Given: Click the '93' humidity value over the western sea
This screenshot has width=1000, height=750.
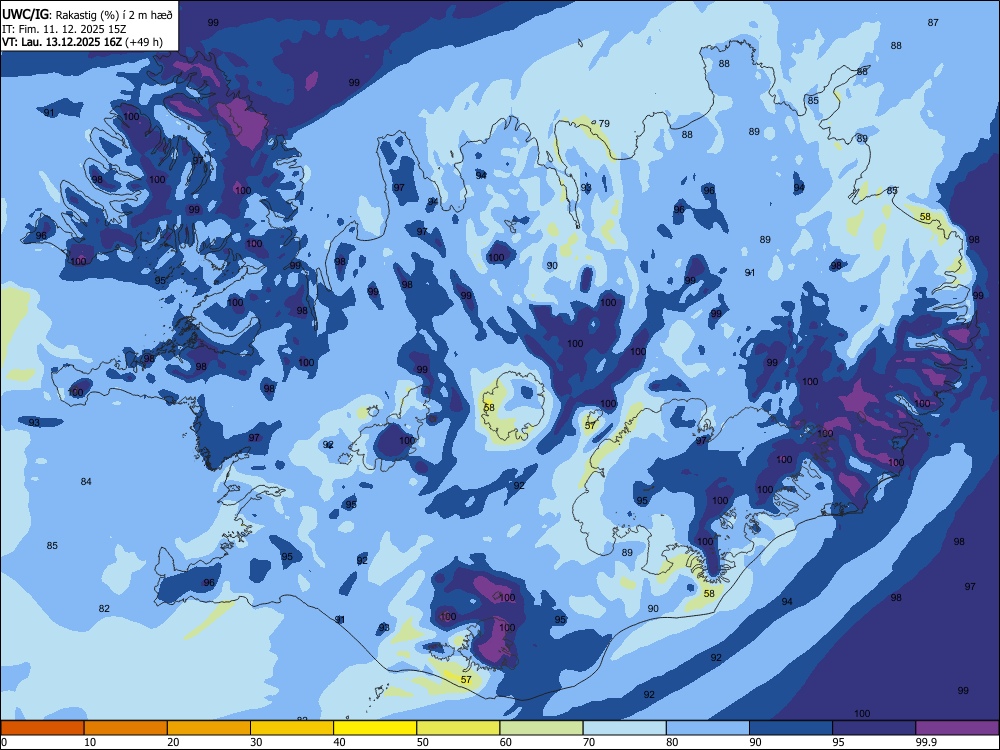Looking at the screenshot, I should 34,423.
